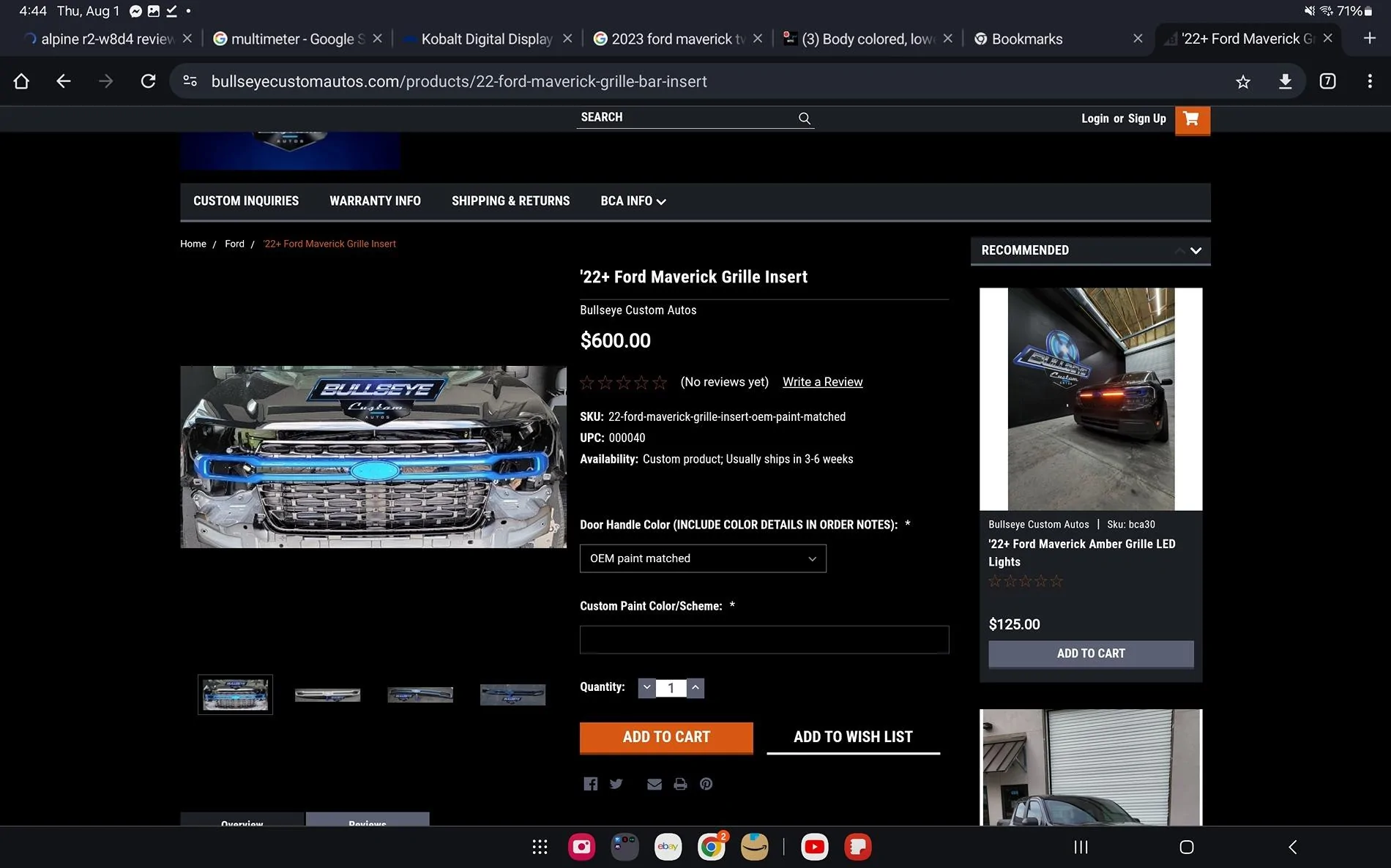The height and width of the screenshot is (868, 1391).
Task: Click the quantity number field
Action: point(671,688)
